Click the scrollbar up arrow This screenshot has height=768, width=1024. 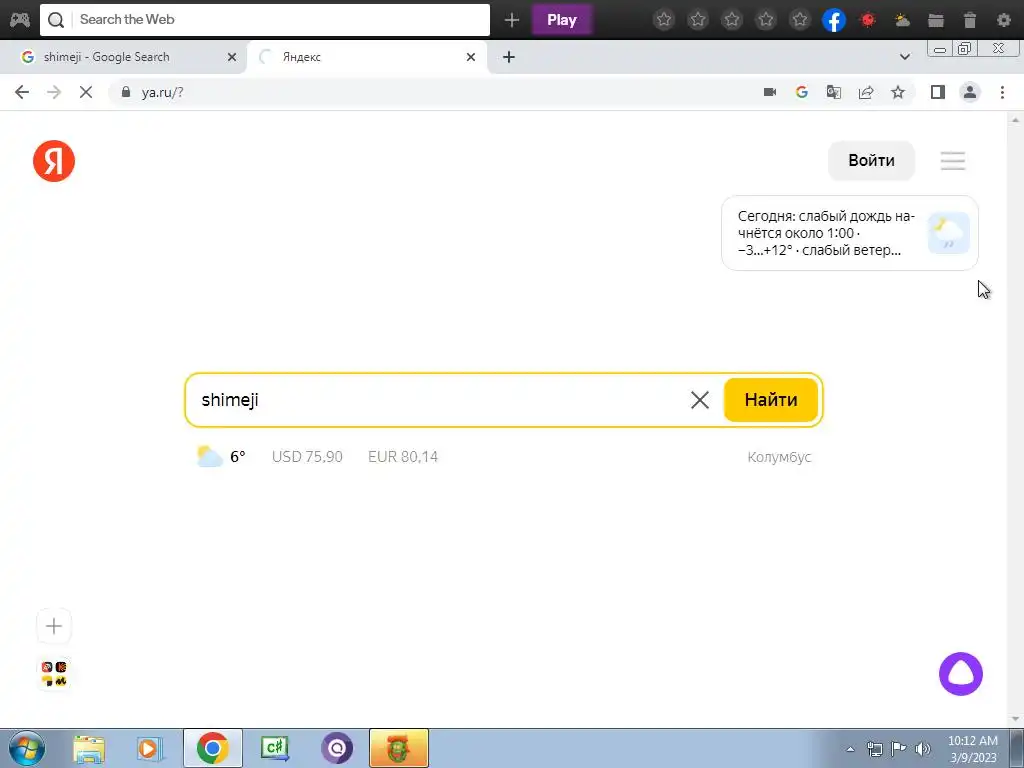[1016, 120]
